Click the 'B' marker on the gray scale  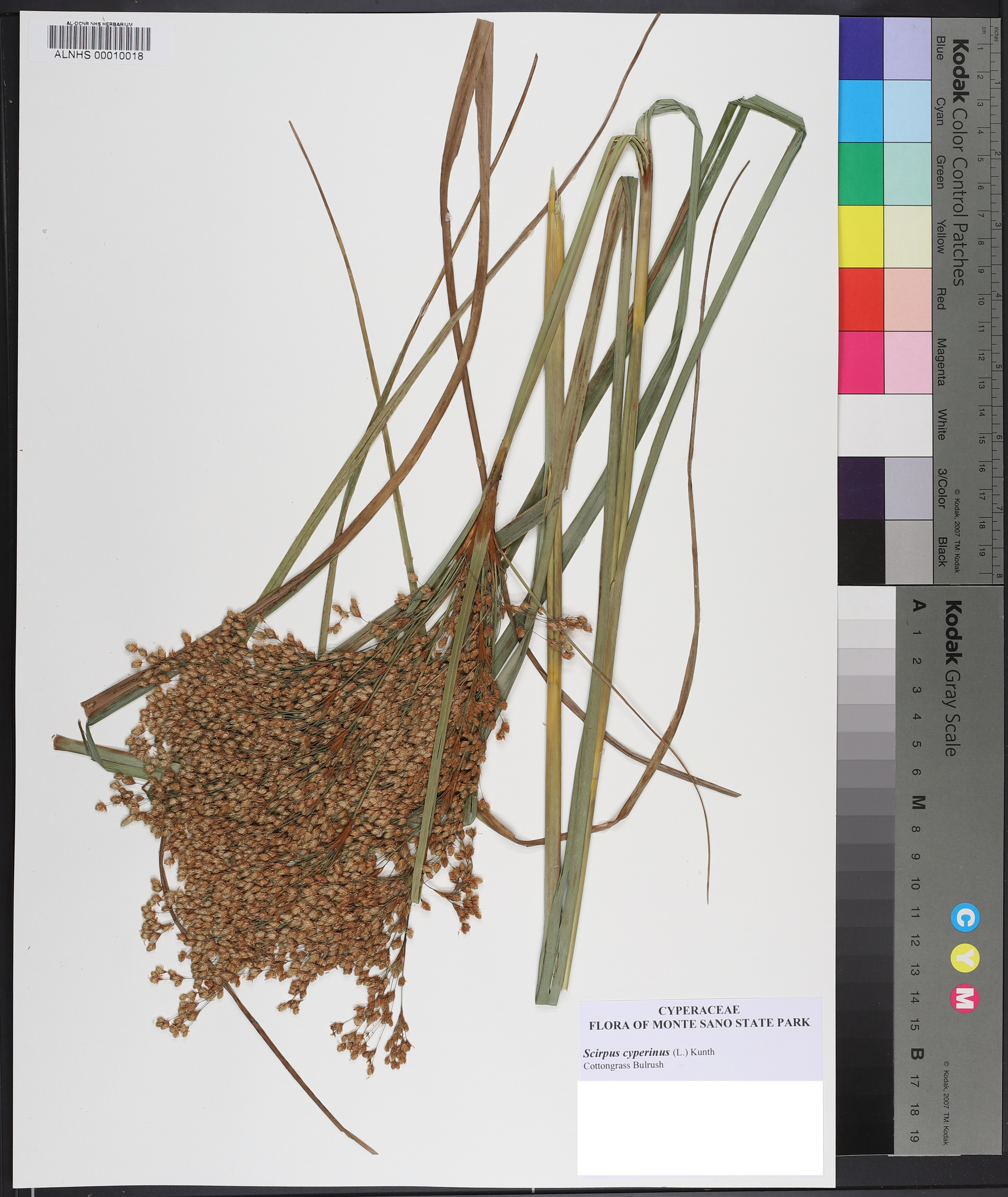917,1055
